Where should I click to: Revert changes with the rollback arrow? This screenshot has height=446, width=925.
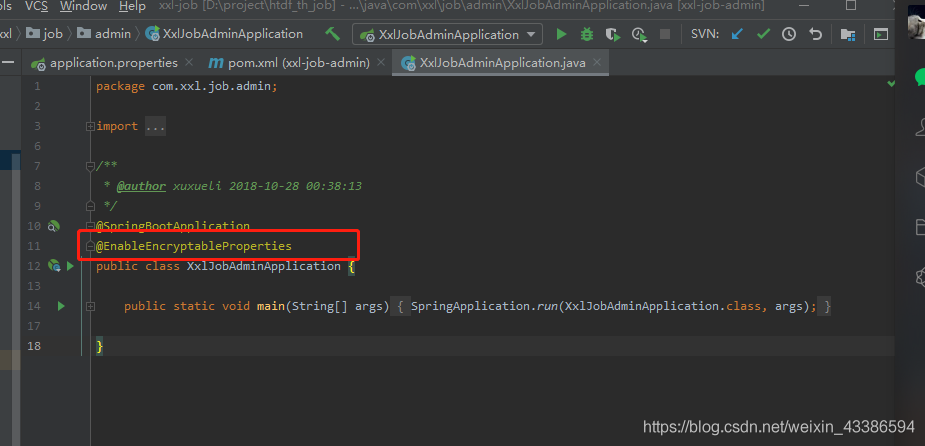(x=815, y=34)
